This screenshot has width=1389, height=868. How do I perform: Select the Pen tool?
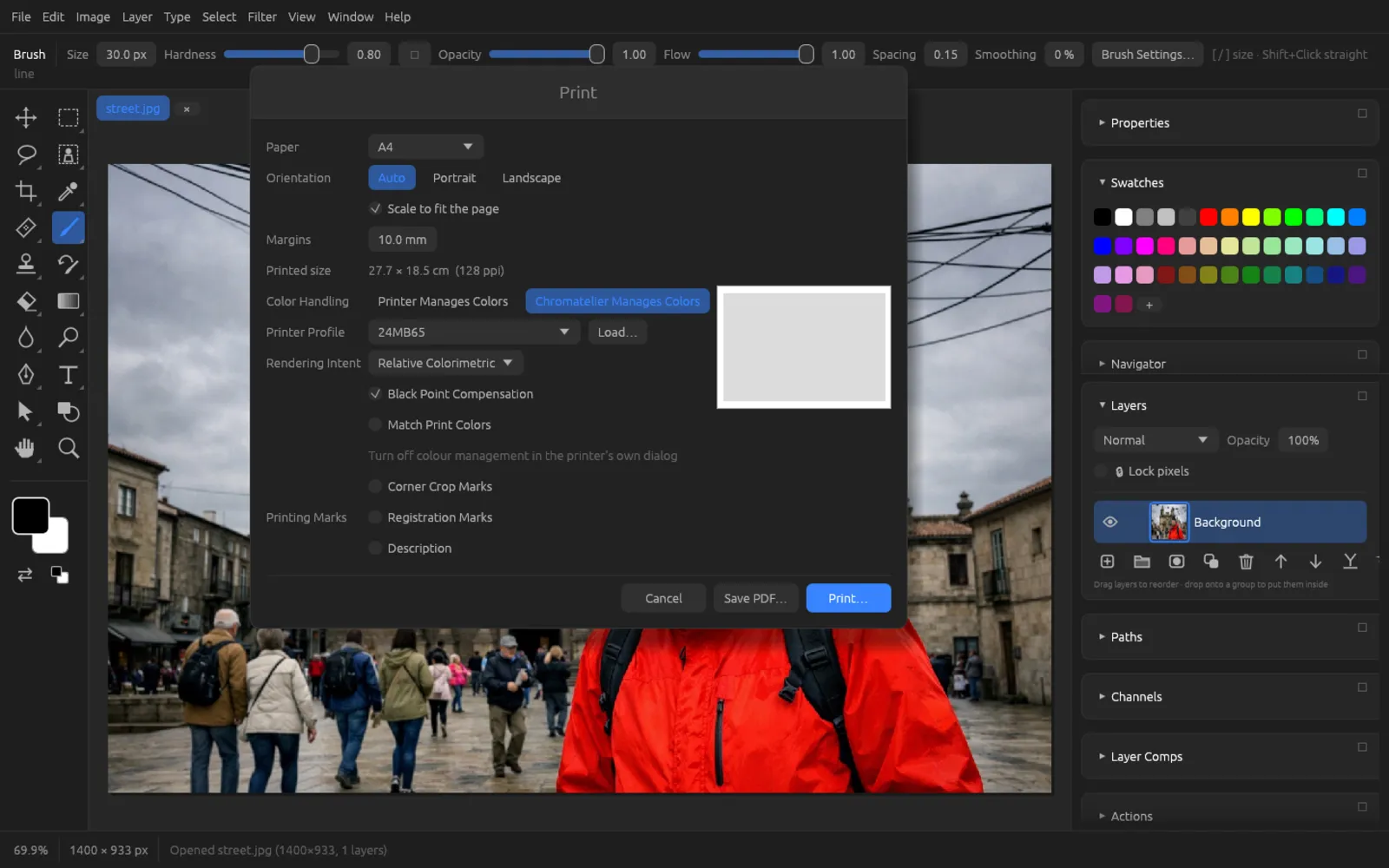[26, 375]
